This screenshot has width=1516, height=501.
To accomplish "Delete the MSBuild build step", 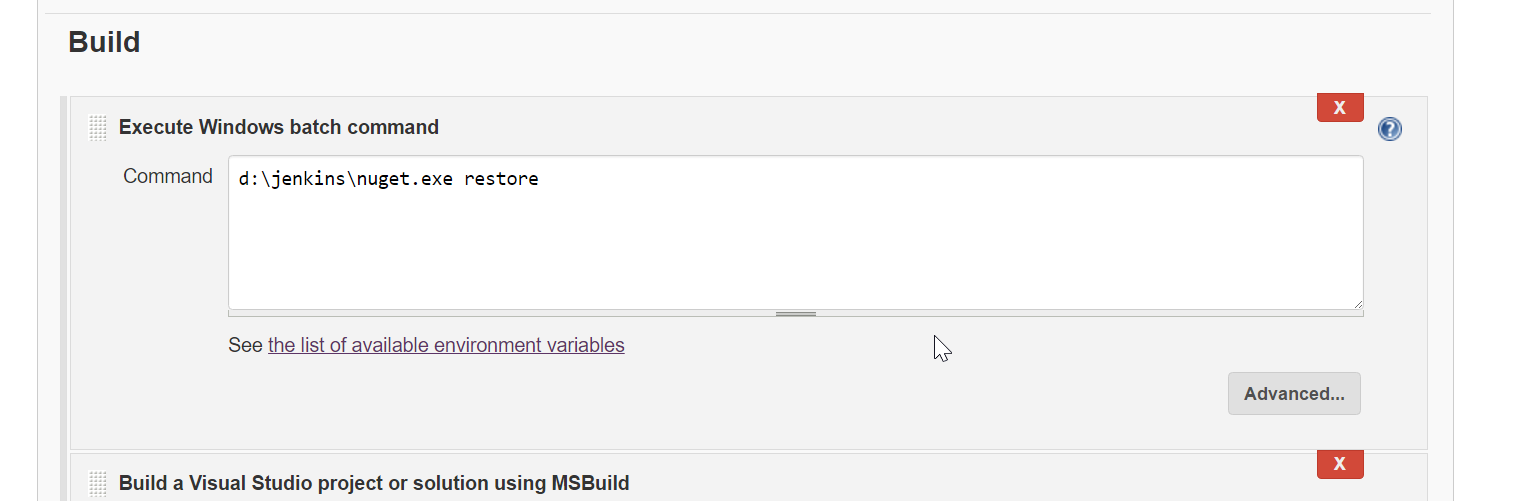I will pyautogui.click(x=1340, y=464).
